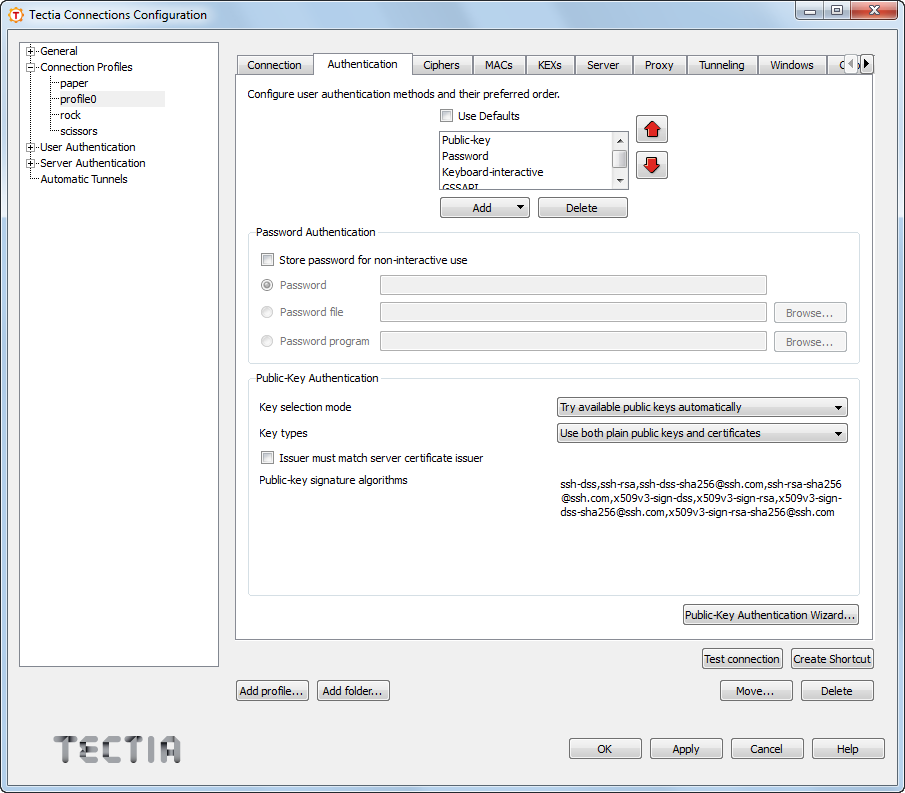
Task: Switch to the Ciphers tab
Action: pos(441,64)
